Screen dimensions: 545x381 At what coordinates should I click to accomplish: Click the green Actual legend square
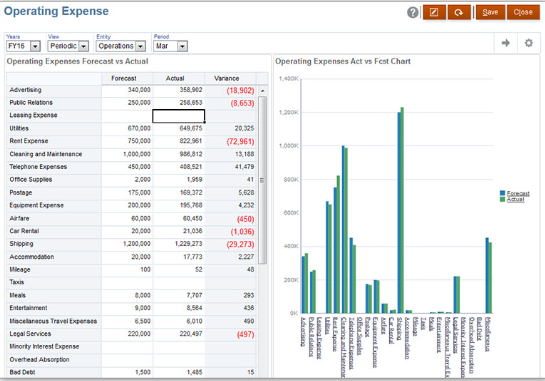(x=502, y=199)
